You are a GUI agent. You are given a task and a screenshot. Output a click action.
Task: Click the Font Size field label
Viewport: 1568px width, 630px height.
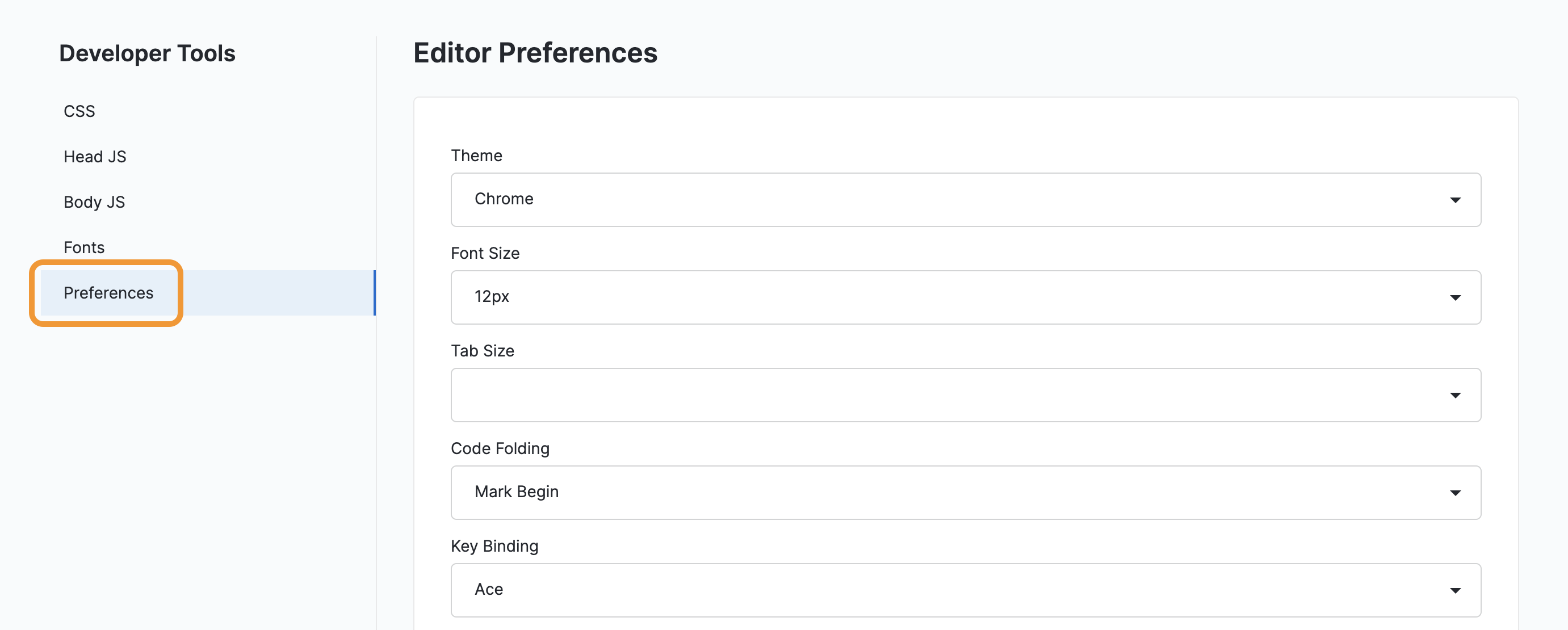(x=485, y=253)
